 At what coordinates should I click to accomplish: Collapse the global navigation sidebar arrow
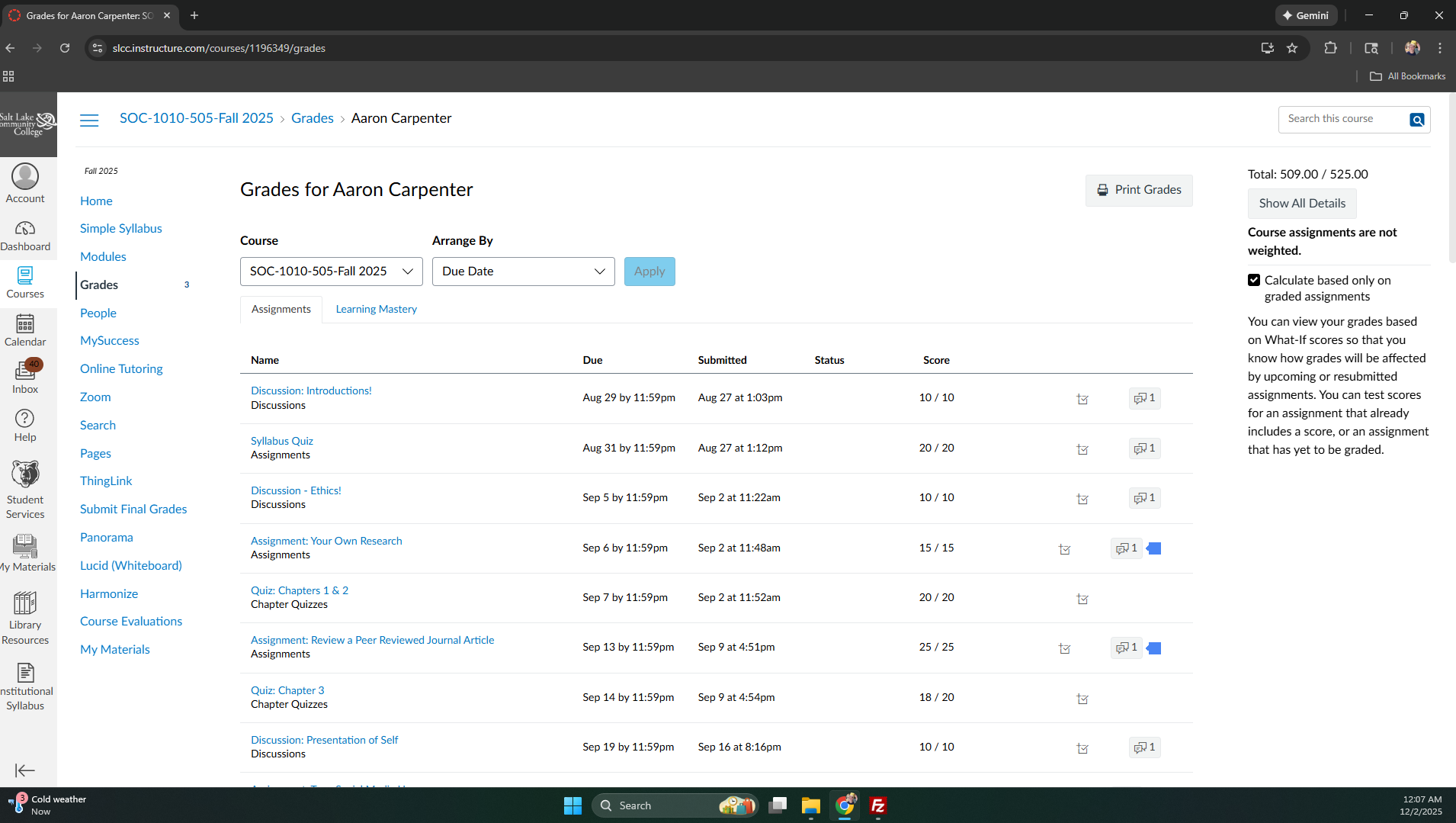tap(25, 770)
